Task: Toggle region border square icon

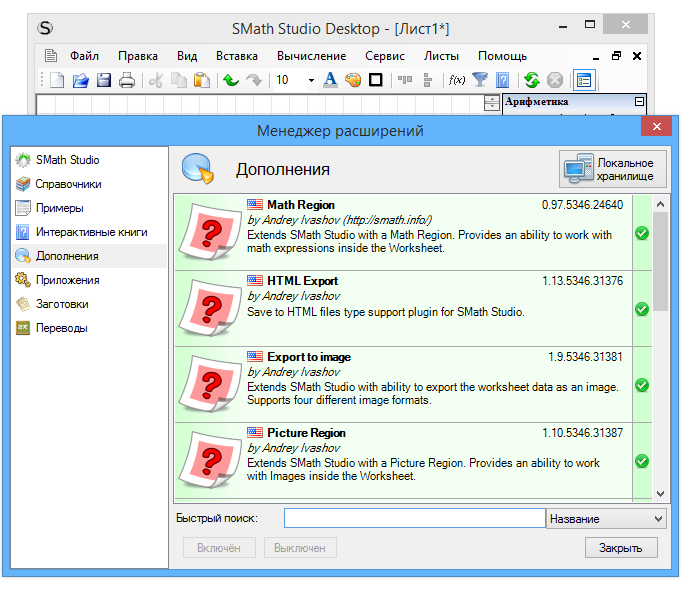Action: [376, 80]
